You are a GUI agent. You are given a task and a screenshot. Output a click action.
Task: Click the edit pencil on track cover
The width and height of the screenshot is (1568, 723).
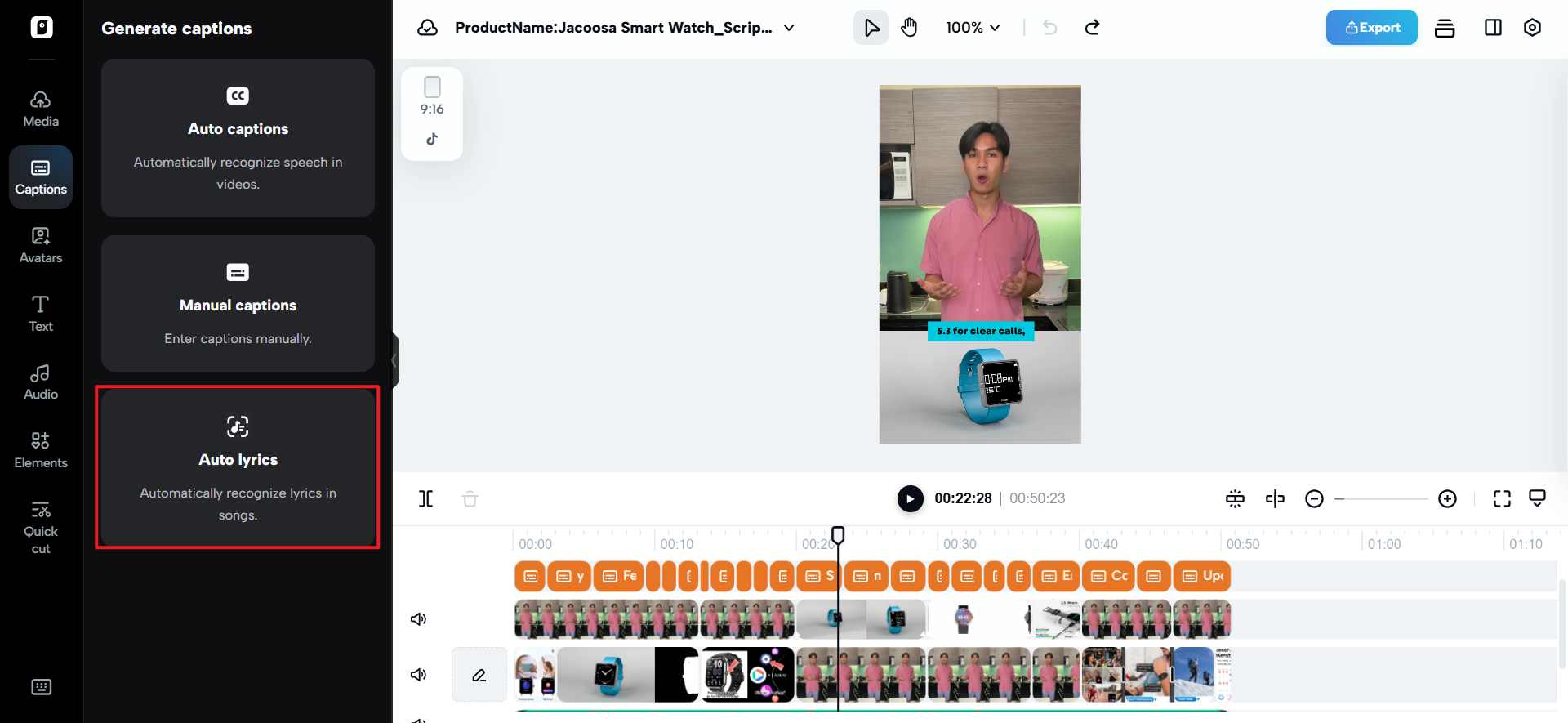[479, 675]
